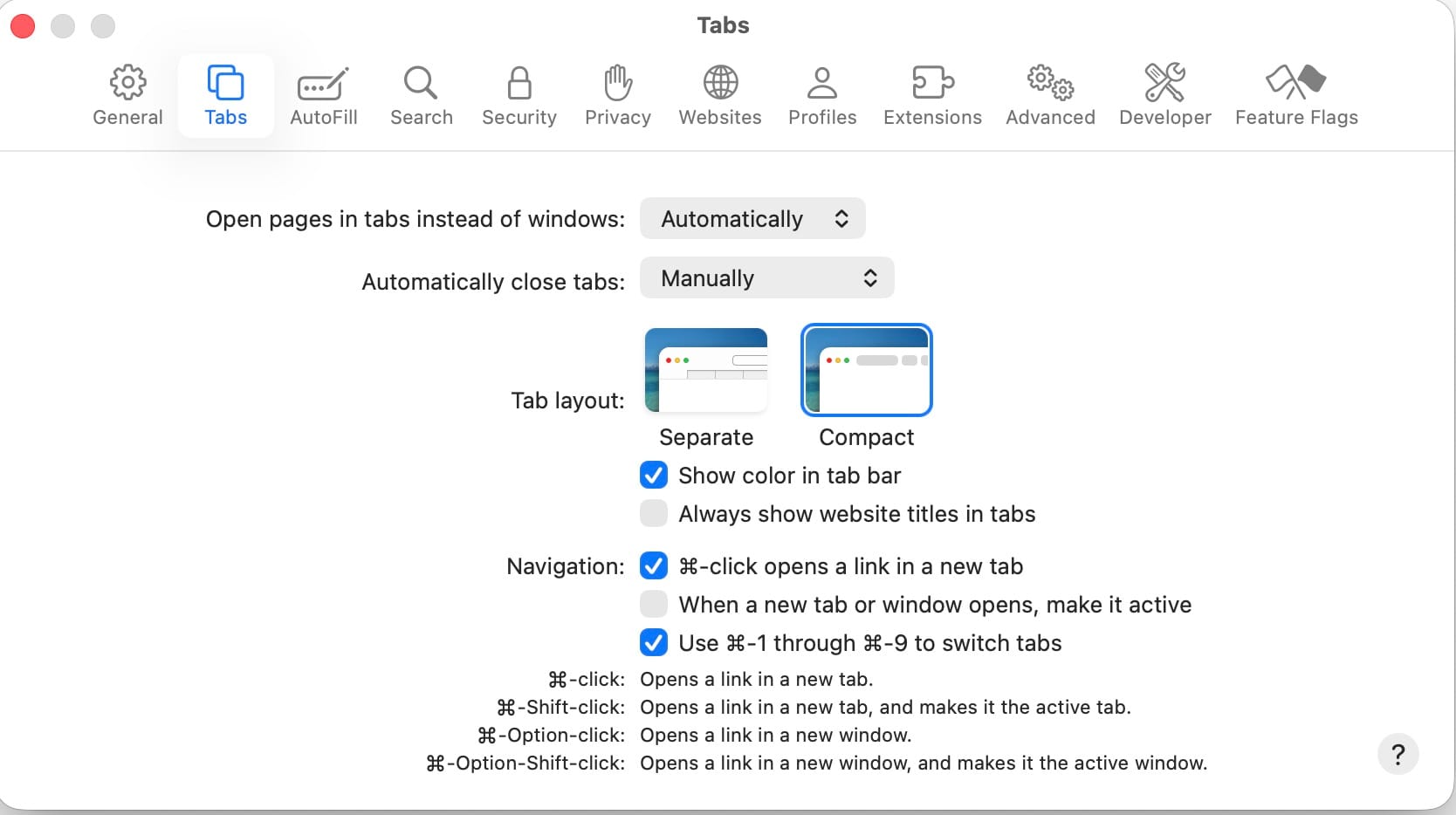Switch to the Search preferences icon

pos(421,95)
